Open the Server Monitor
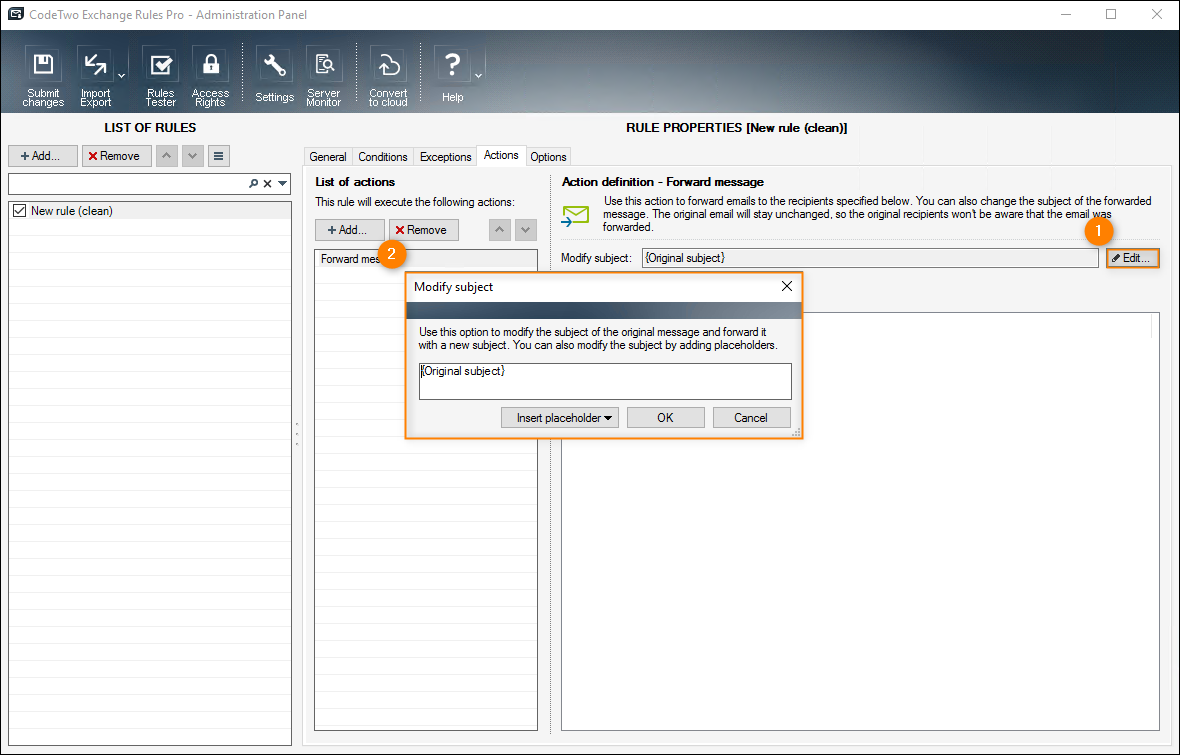 pos(324,77)
